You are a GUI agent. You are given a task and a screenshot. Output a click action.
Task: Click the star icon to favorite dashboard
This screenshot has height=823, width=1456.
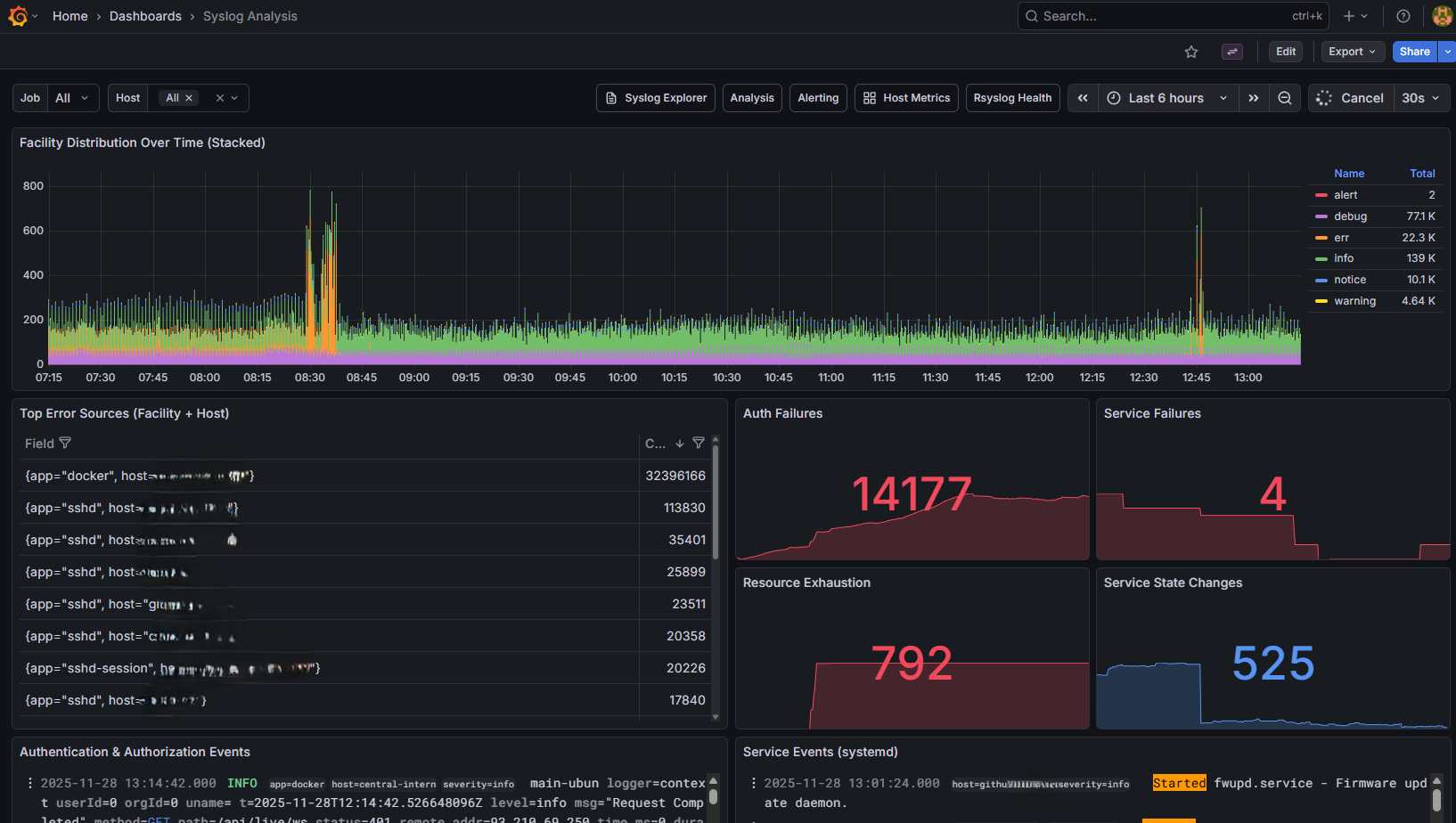coord(1191,52)
